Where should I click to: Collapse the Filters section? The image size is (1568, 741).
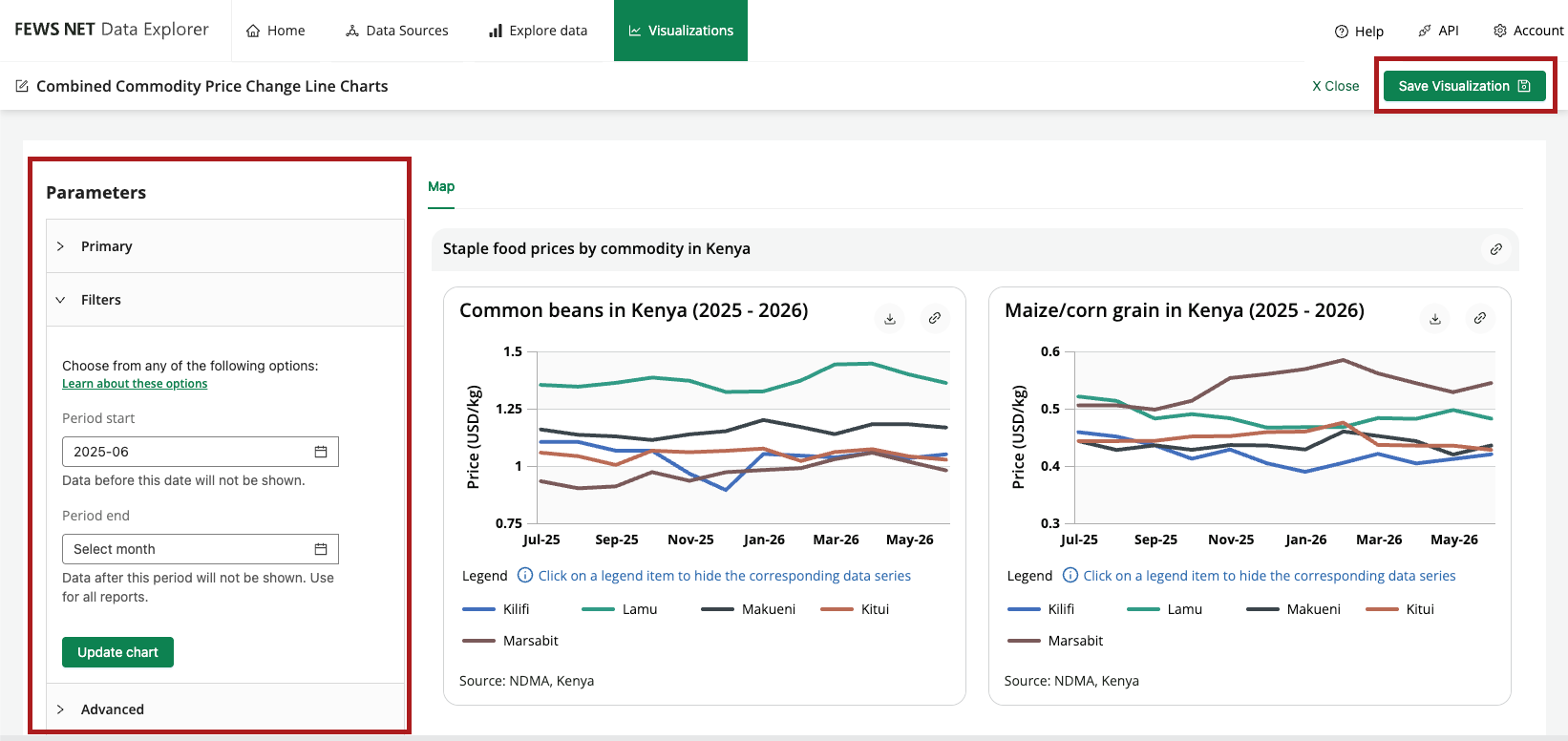(x=225, y=300)
